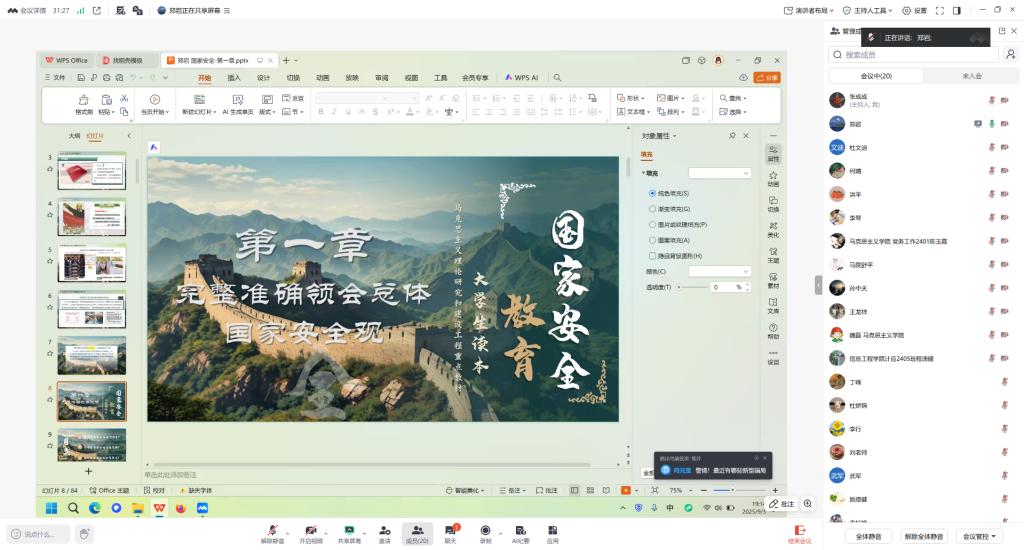Image resolution: width=1024 pixels, height=550 pixels.
Task: Click the 录制 record icon
Action: point(485,530)
